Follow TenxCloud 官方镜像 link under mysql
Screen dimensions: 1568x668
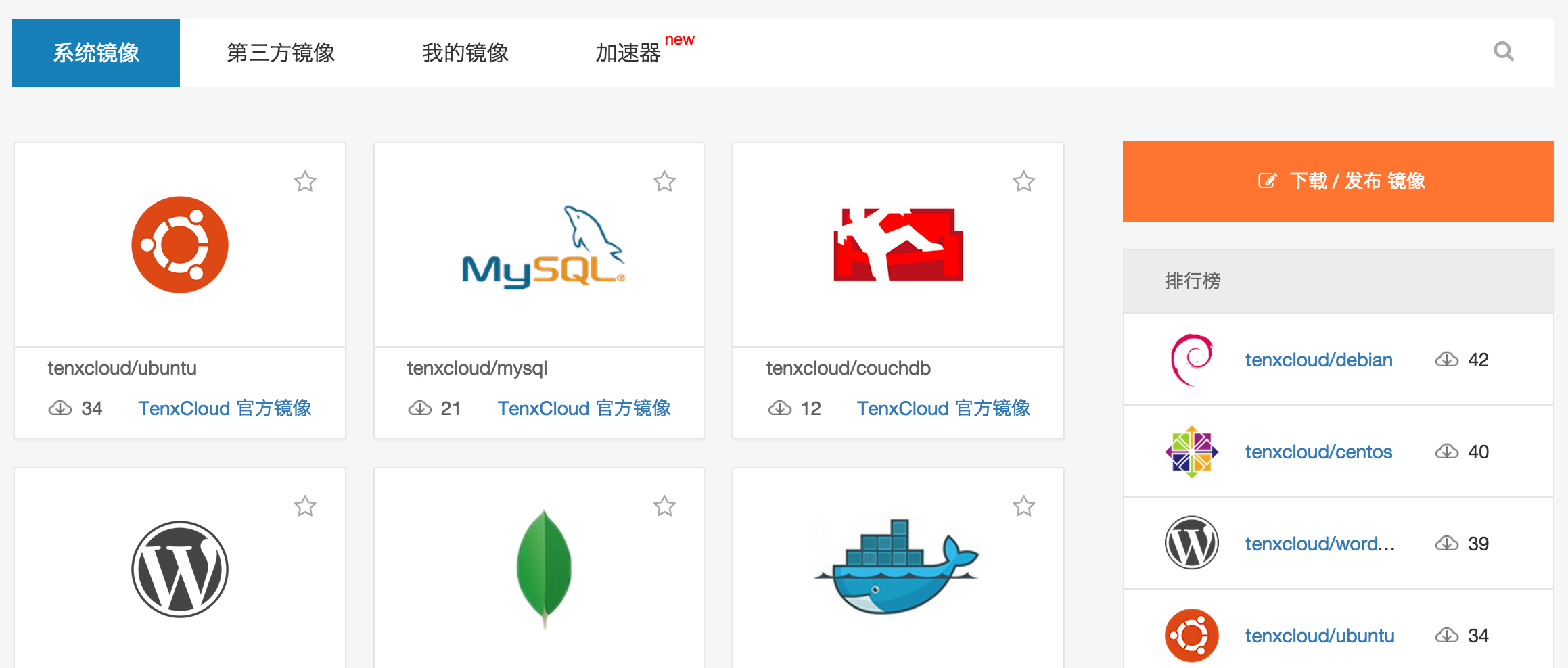(x=584, y=408)
